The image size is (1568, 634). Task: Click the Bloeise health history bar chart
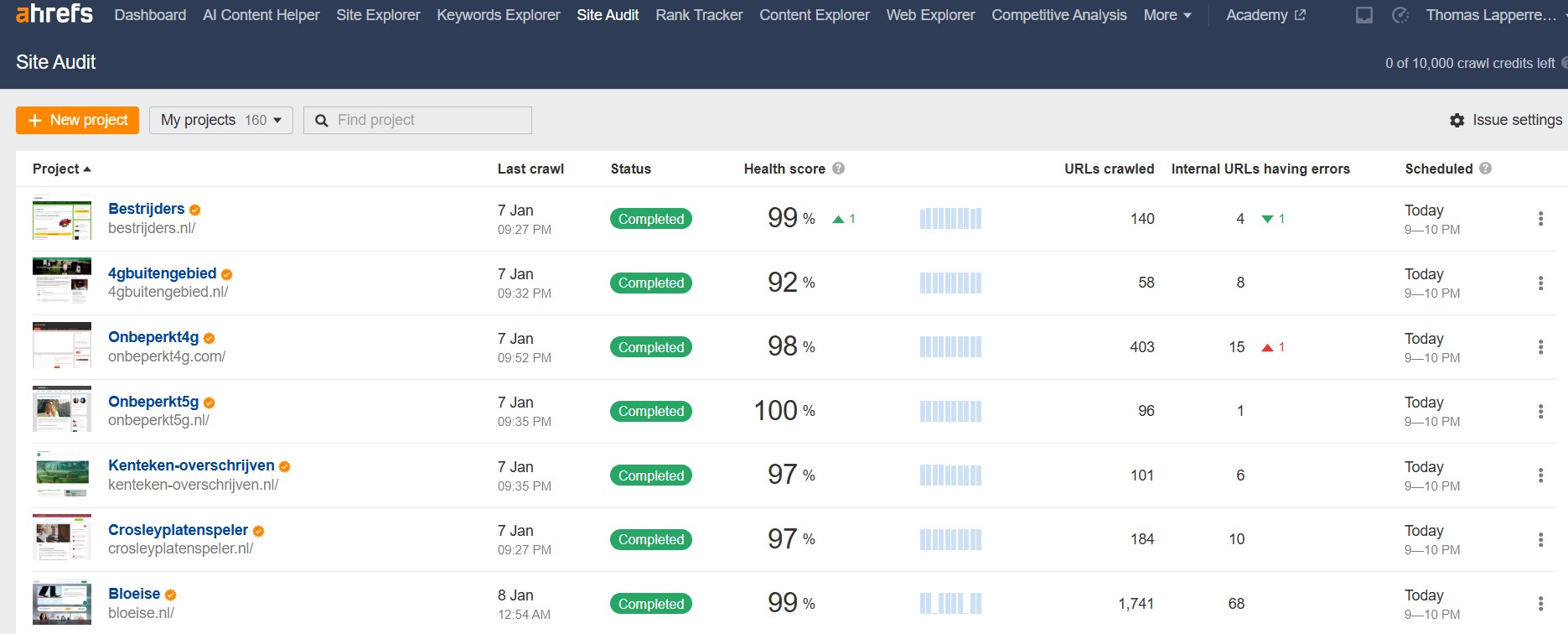point(950,604)
